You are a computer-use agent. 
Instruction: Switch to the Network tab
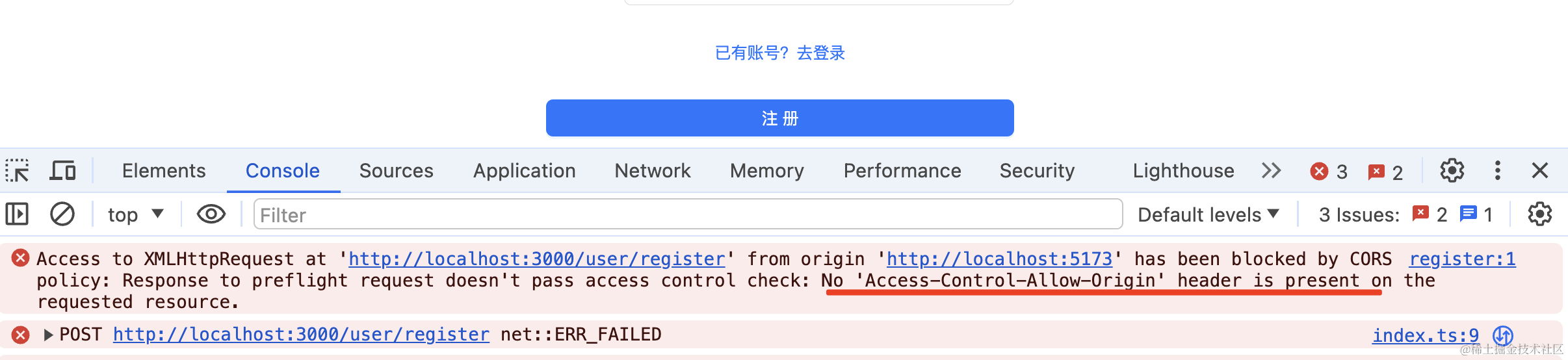[x=652, y=171]
